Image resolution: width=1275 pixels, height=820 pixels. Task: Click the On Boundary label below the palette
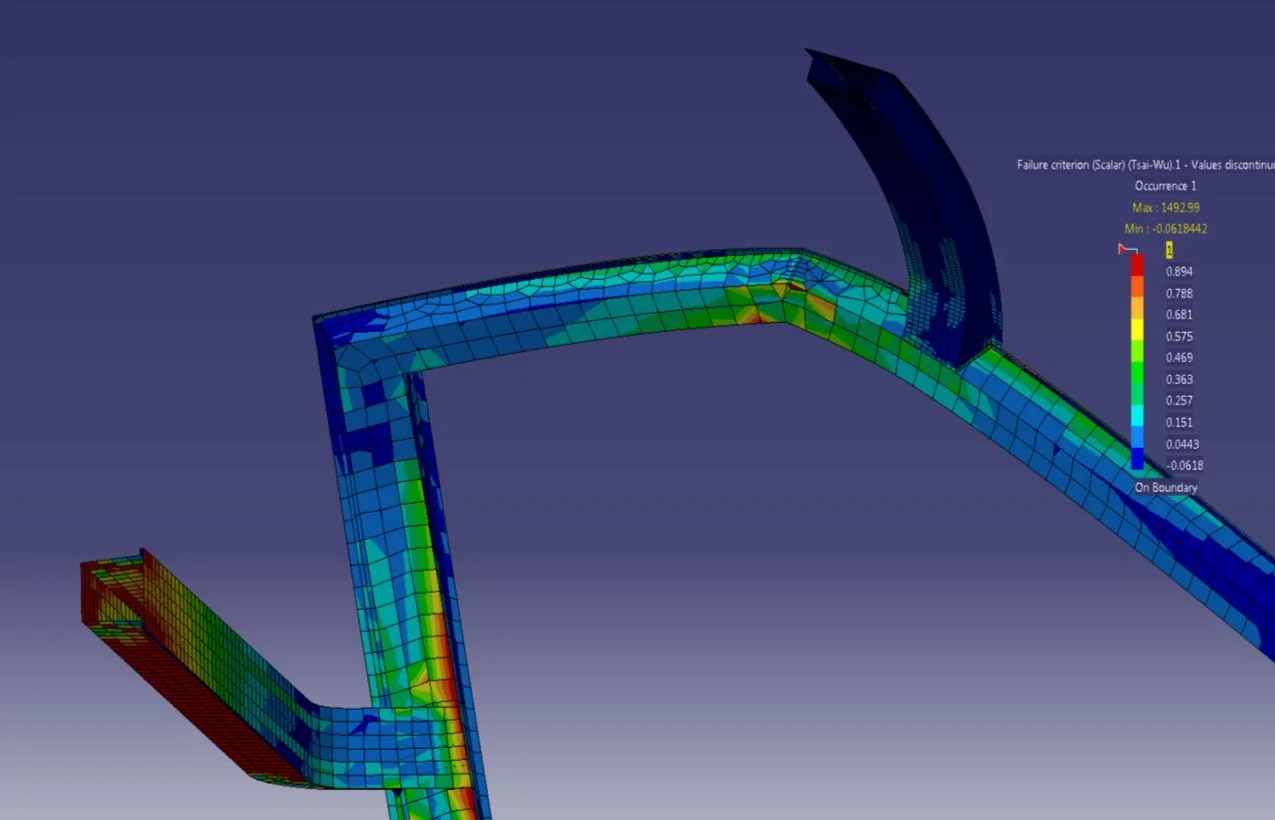point(1165,486)
